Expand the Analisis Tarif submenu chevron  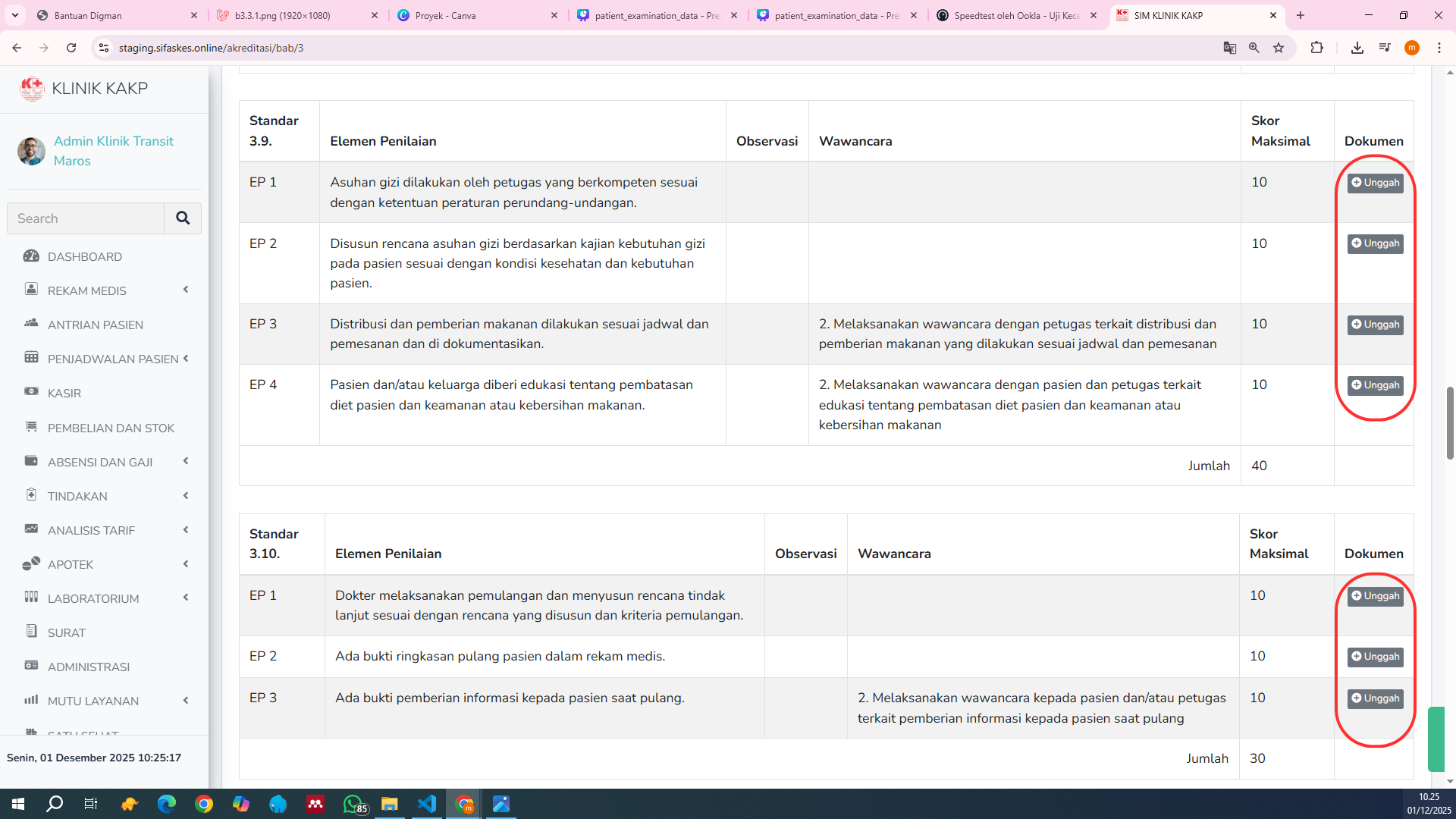(186, 530)
